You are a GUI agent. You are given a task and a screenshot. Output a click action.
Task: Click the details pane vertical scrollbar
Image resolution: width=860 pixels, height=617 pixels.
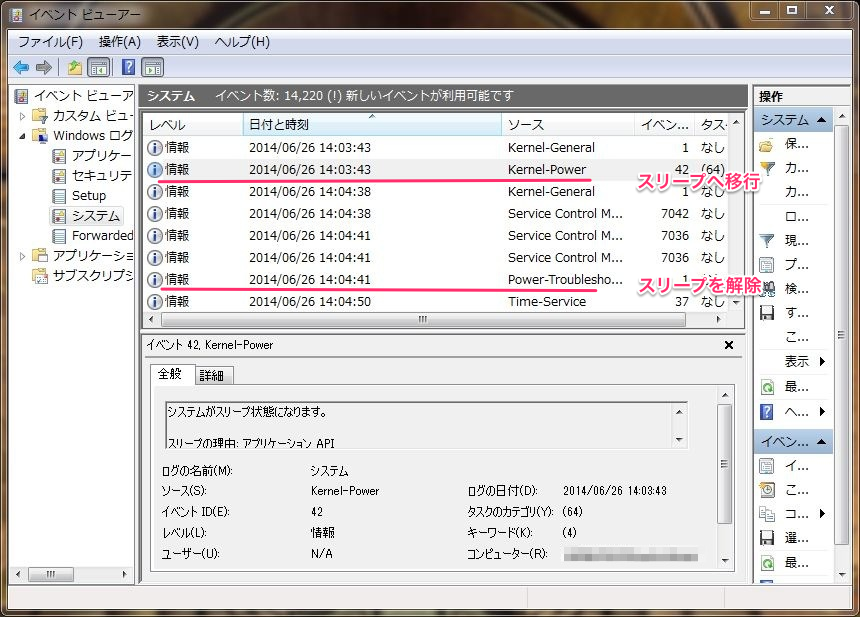(725, 464)
